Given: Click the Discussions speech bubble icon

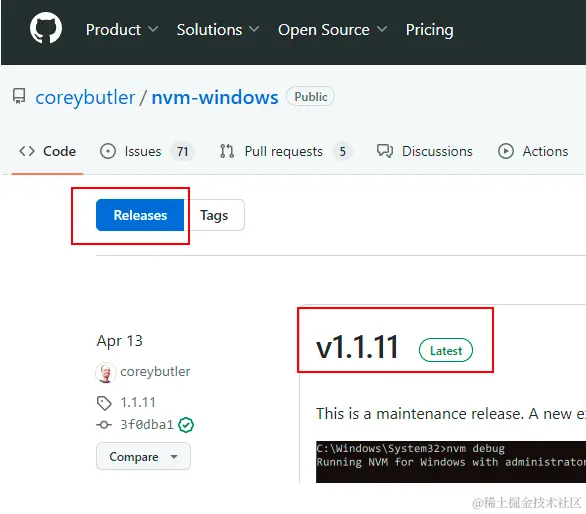Looking at the screenshot, I should click(385, 151).
